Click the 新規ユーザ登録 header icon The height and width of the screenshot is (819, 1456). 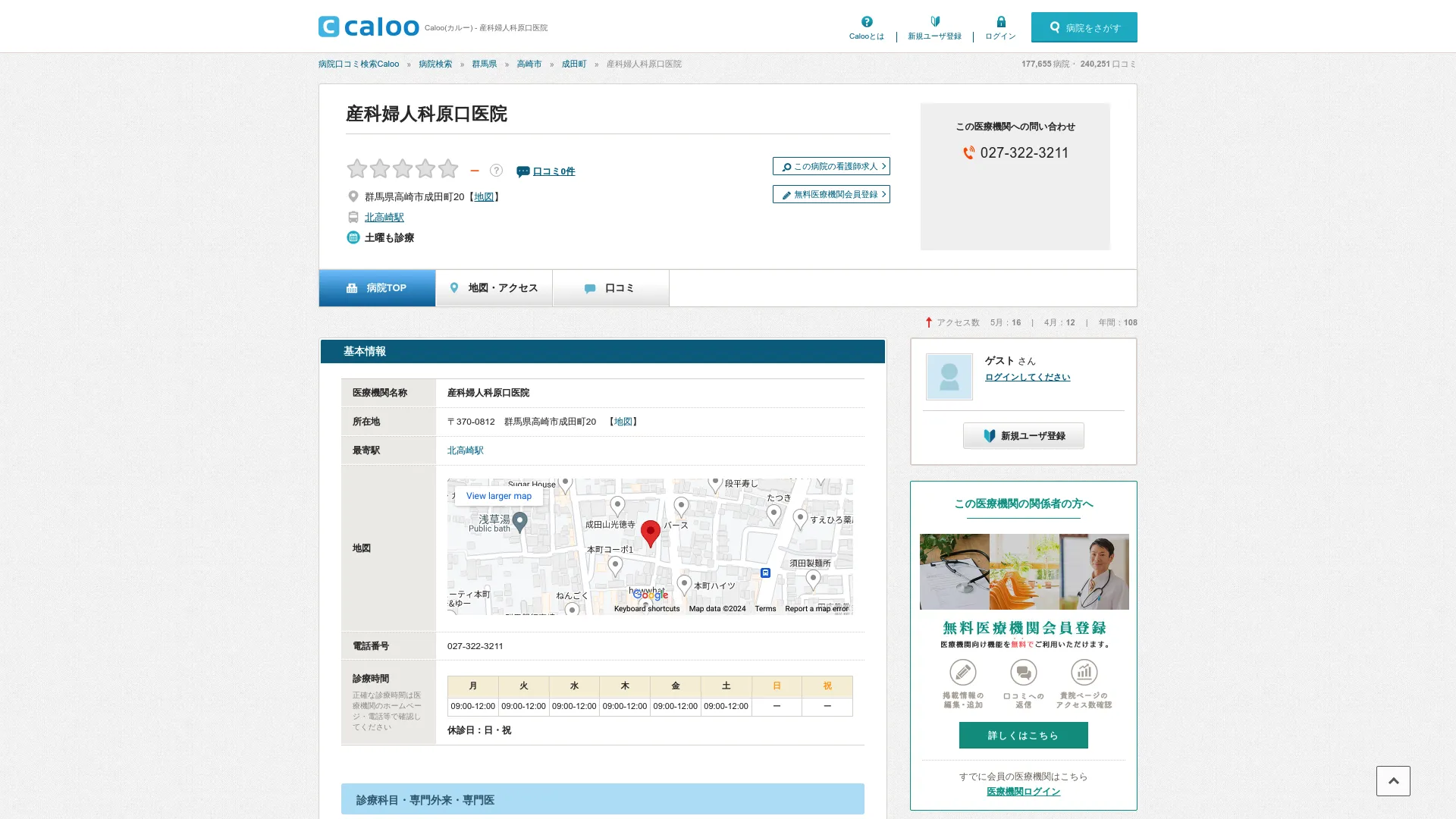click(935, 22)
